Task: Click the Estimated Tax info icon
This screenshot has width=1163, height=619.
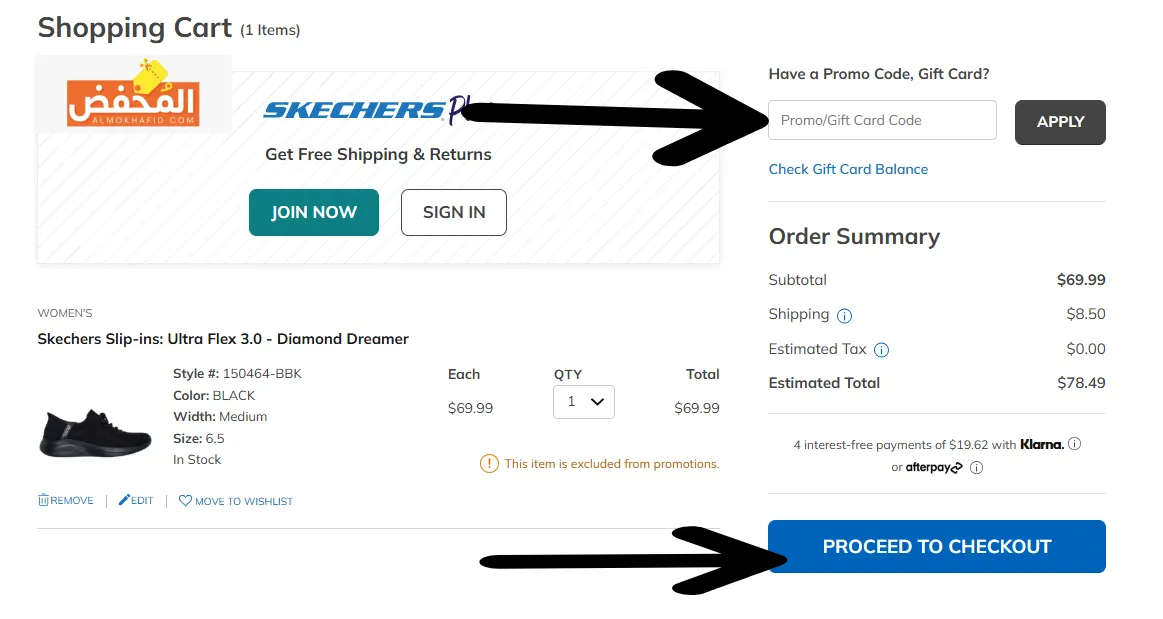Action: click(x=881, y=350)
